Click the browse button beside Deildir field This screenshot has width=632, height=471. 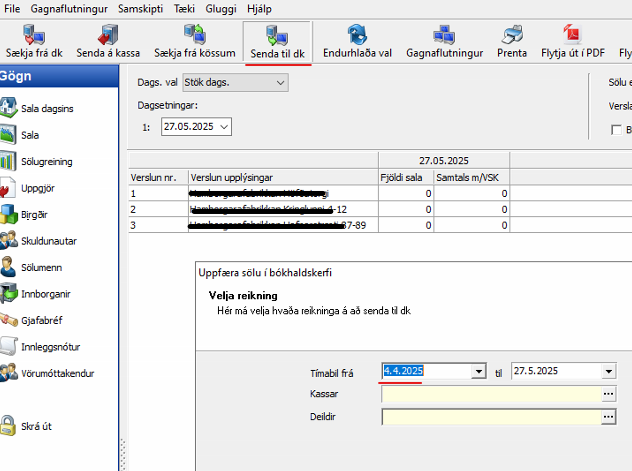(x=607, y=417)
